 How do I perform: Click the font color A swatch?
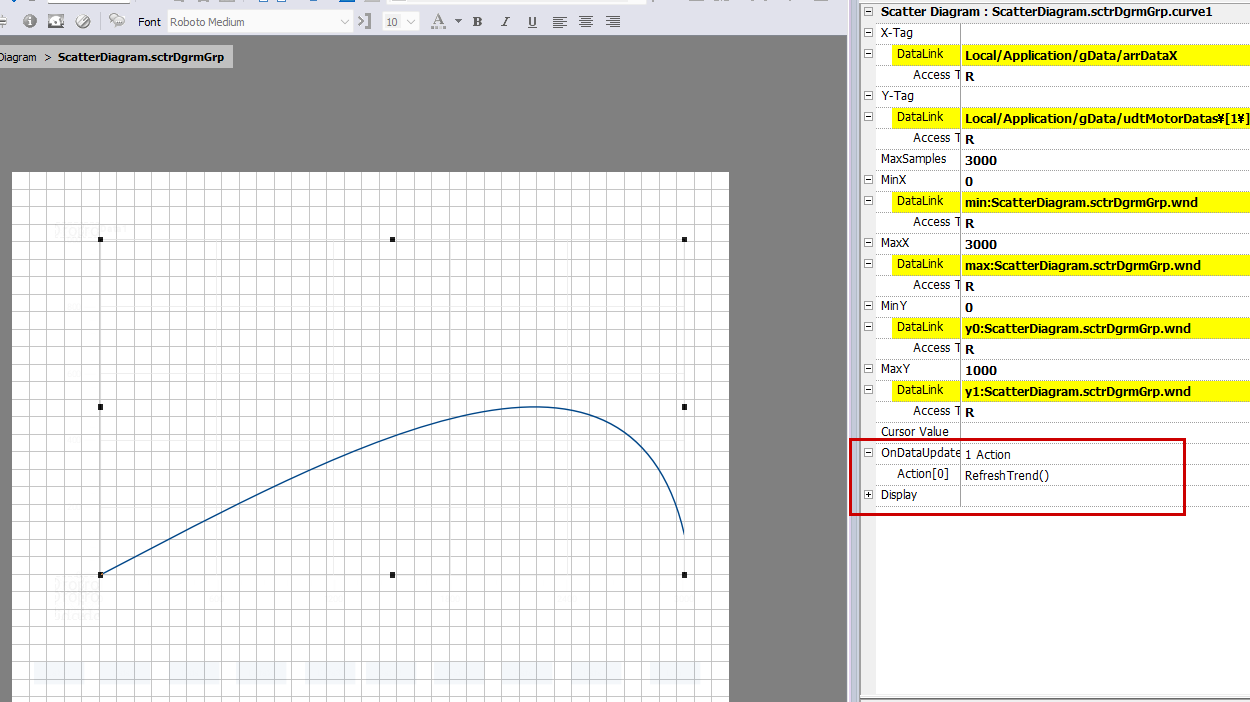click(439, 22)
